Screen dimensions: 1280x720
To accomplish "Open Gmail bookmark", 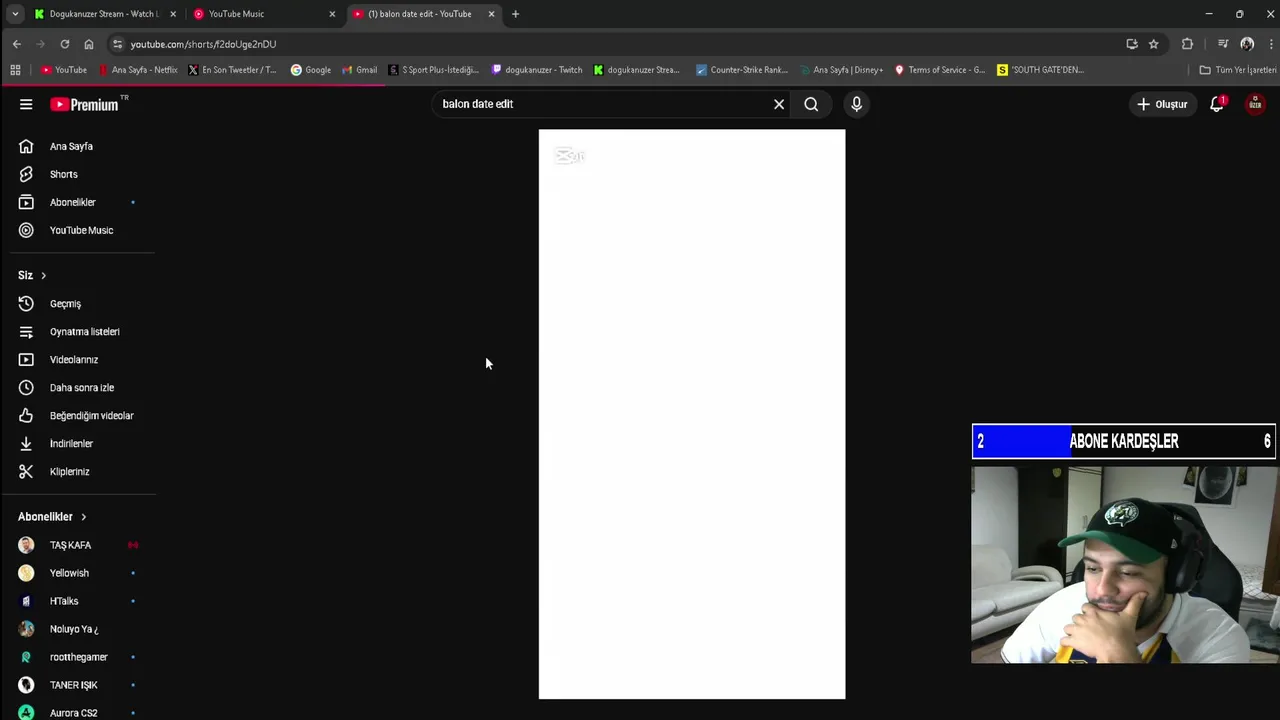I will click(360, 70).
